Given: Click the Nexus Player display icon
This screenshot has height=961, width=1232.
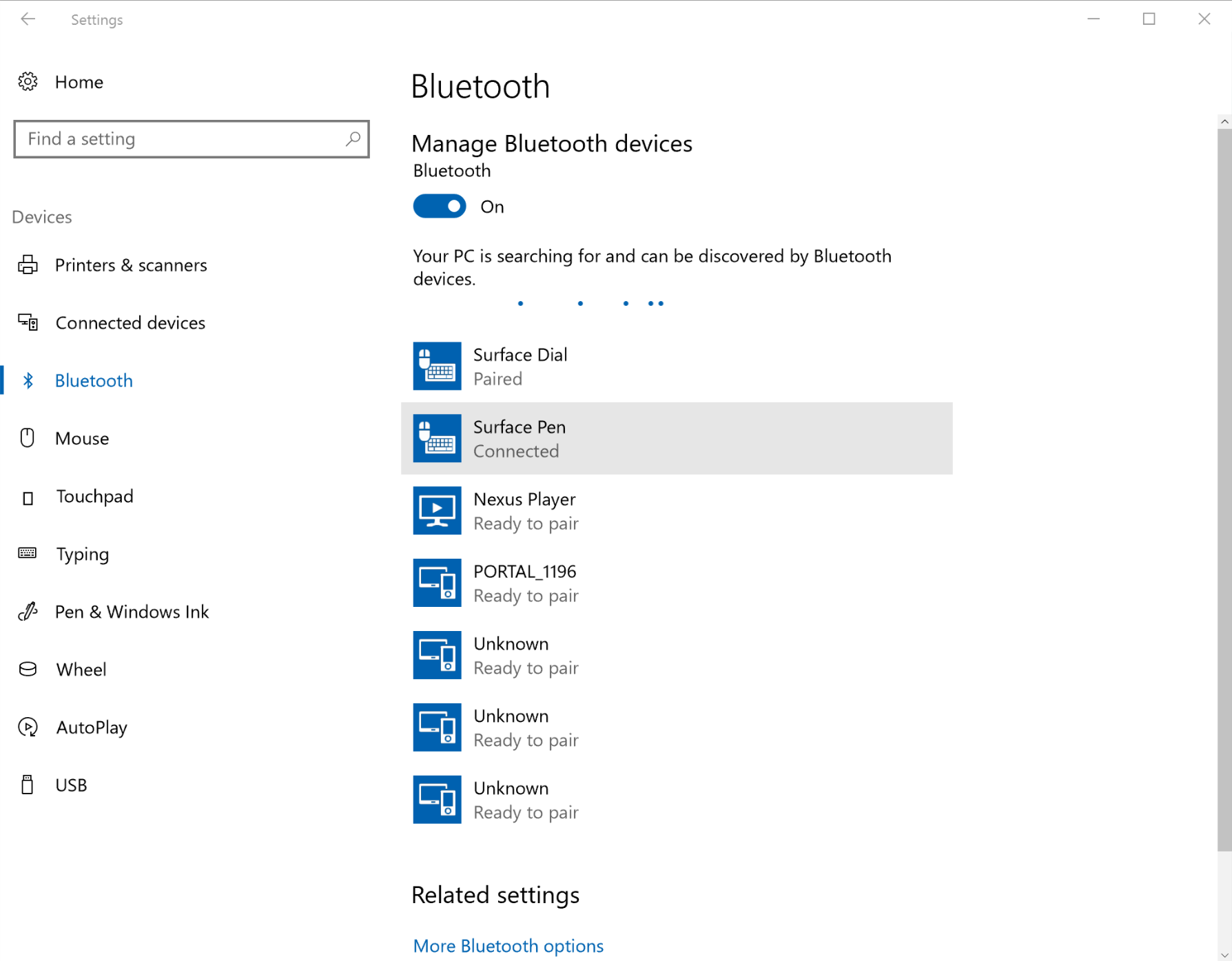Looking at the screenshot, I should click(x=437, y=510).
